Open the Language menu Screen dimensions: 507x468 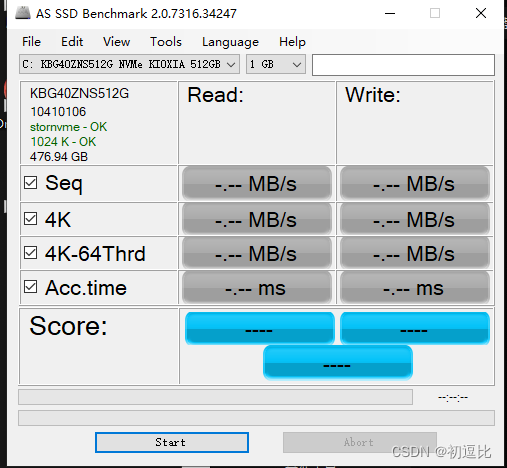click(x=230, y=42)
